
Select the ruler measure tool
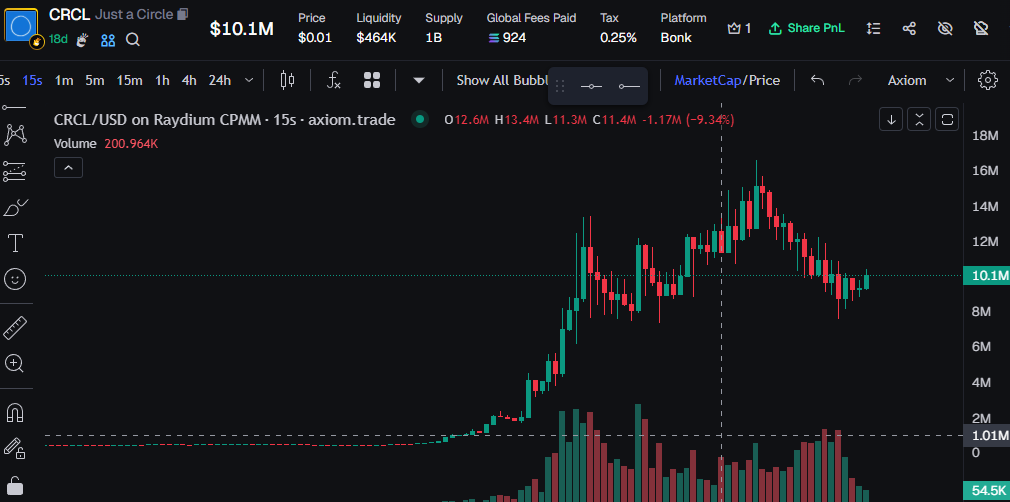pos(15,327)
